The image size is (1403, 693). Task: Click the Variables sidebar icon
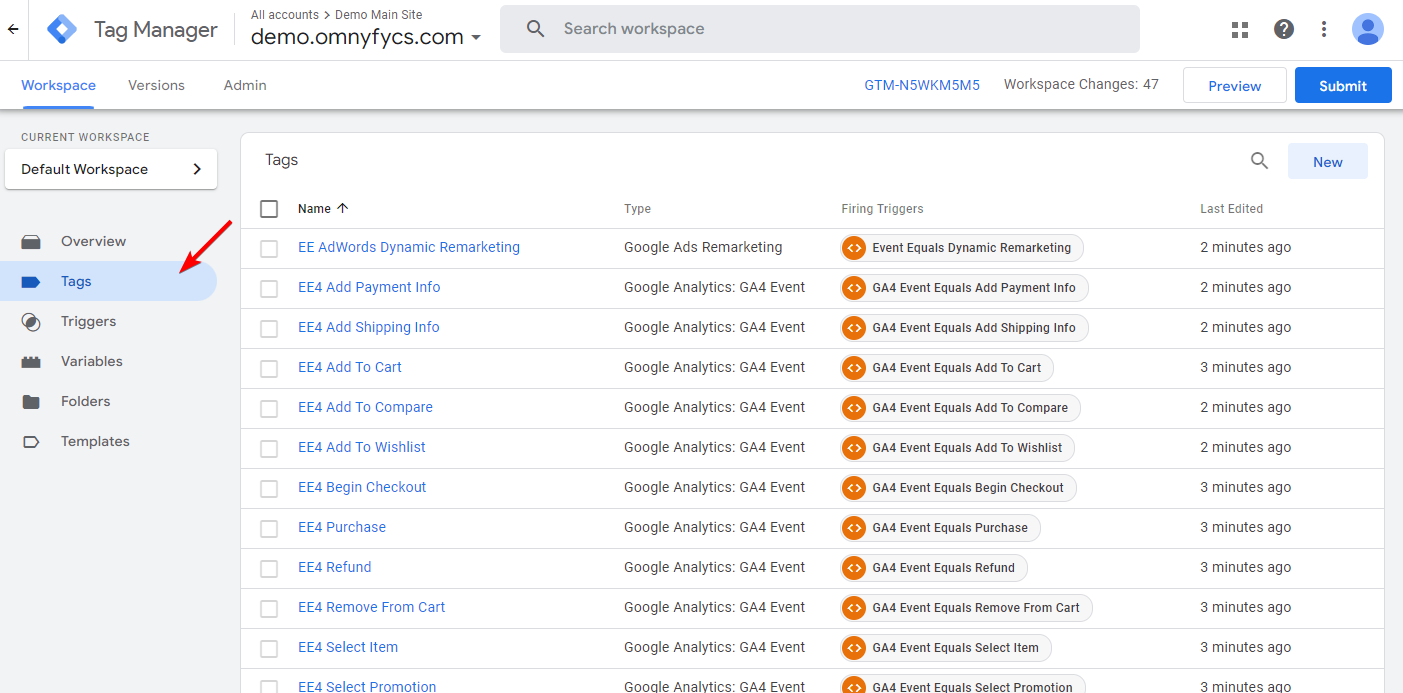(x=31, y=361)
